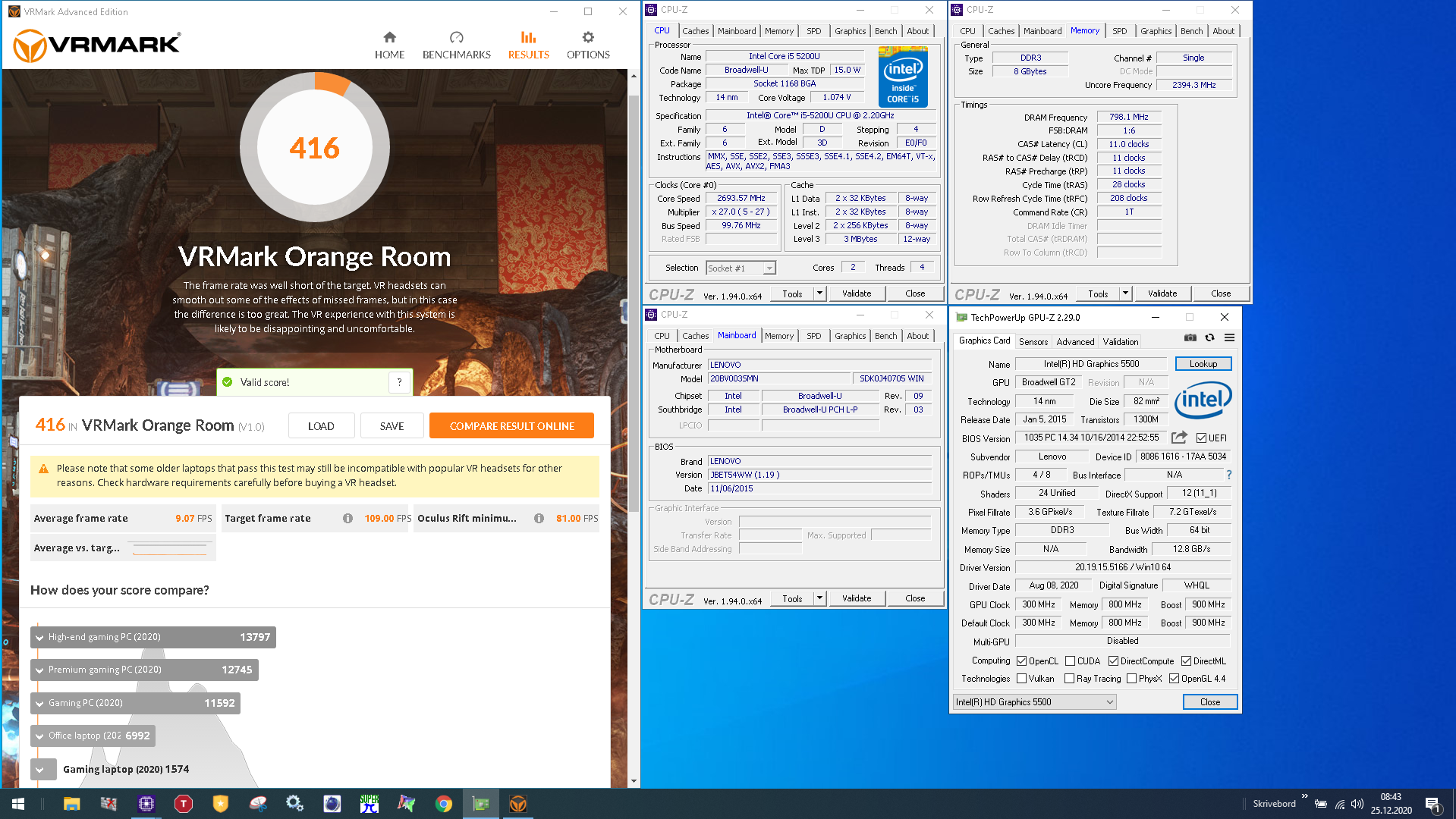1456x819 pixels.
Task: Click Average vs. target progress bar
Action: pos(170,548)
